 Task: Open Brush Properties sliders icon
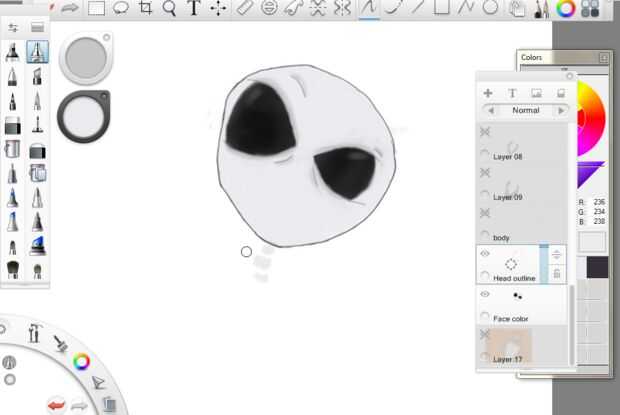[13, 28]
